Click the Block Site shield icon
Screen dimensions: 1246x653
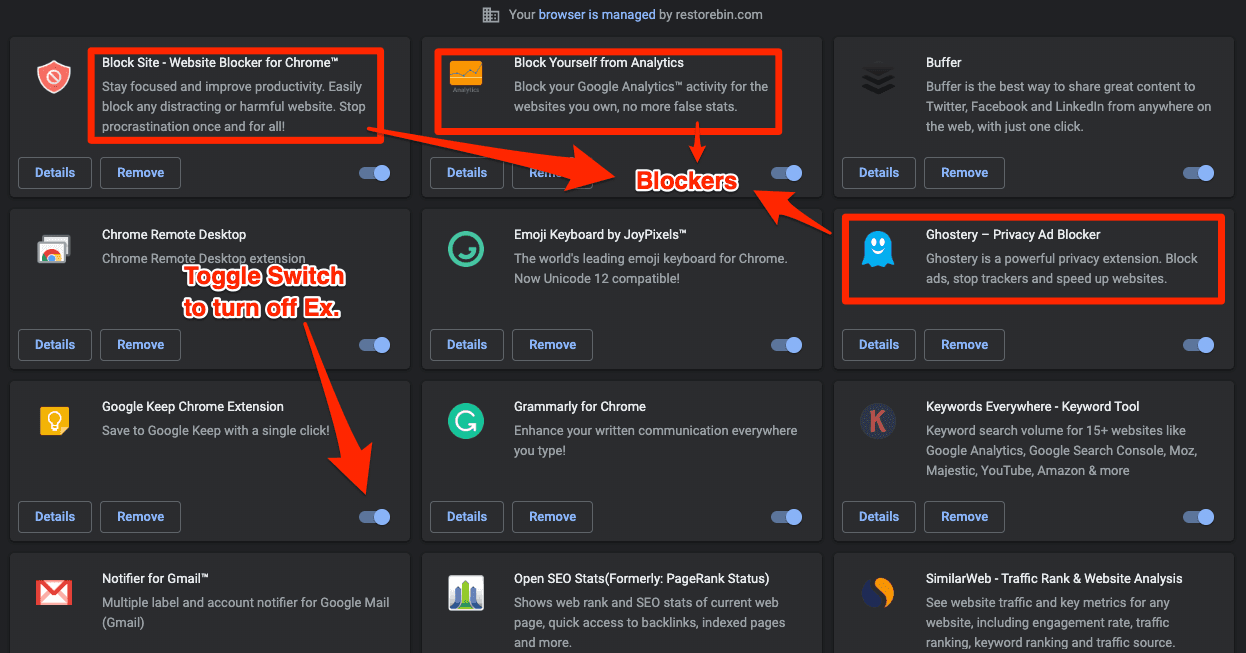(x=54, y=77)
